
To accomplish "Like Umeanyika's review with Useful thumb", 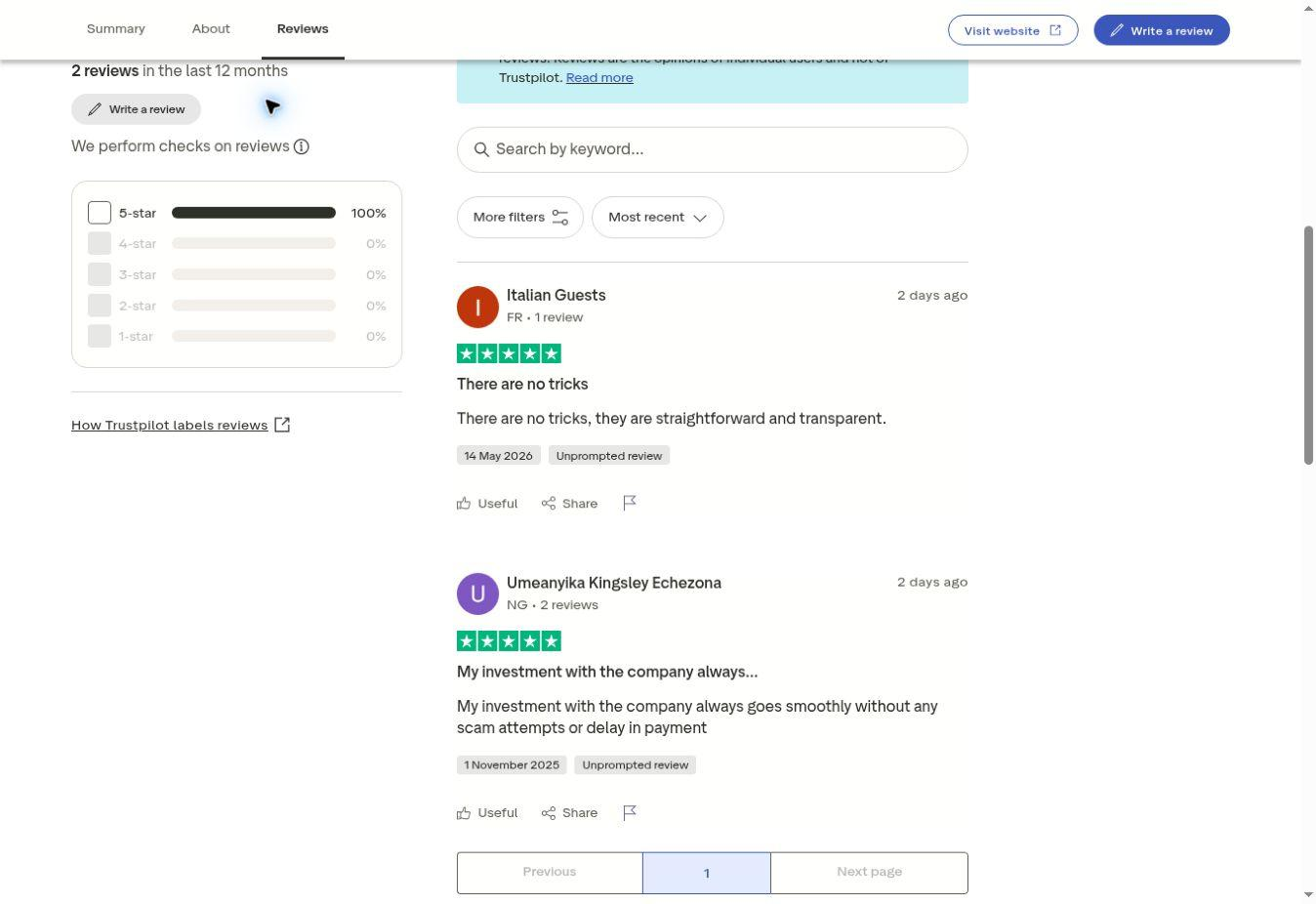I will click(x=487, y=813).
